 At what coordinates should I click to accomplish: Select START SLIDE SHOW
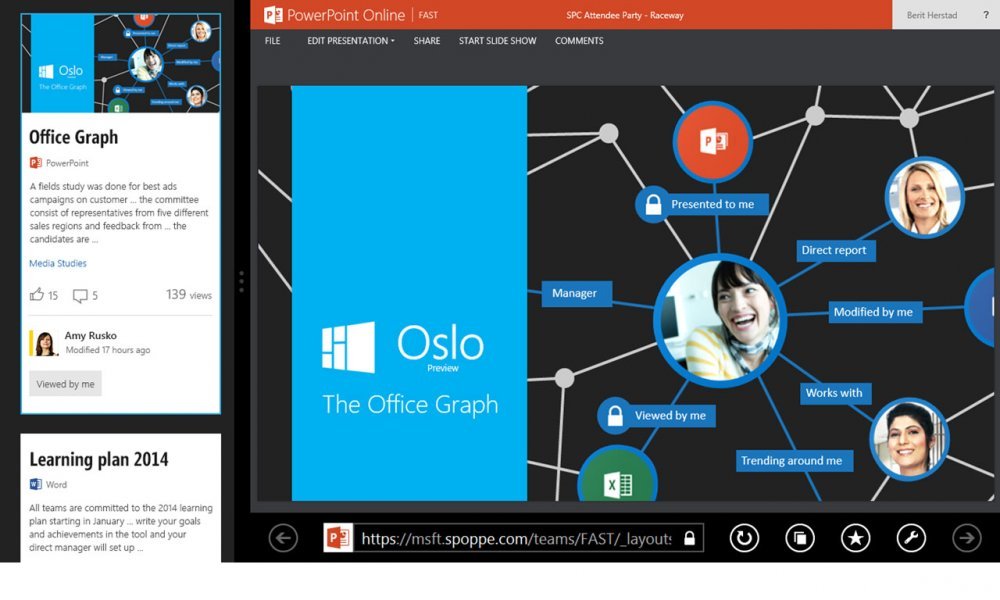coord(497,41)
